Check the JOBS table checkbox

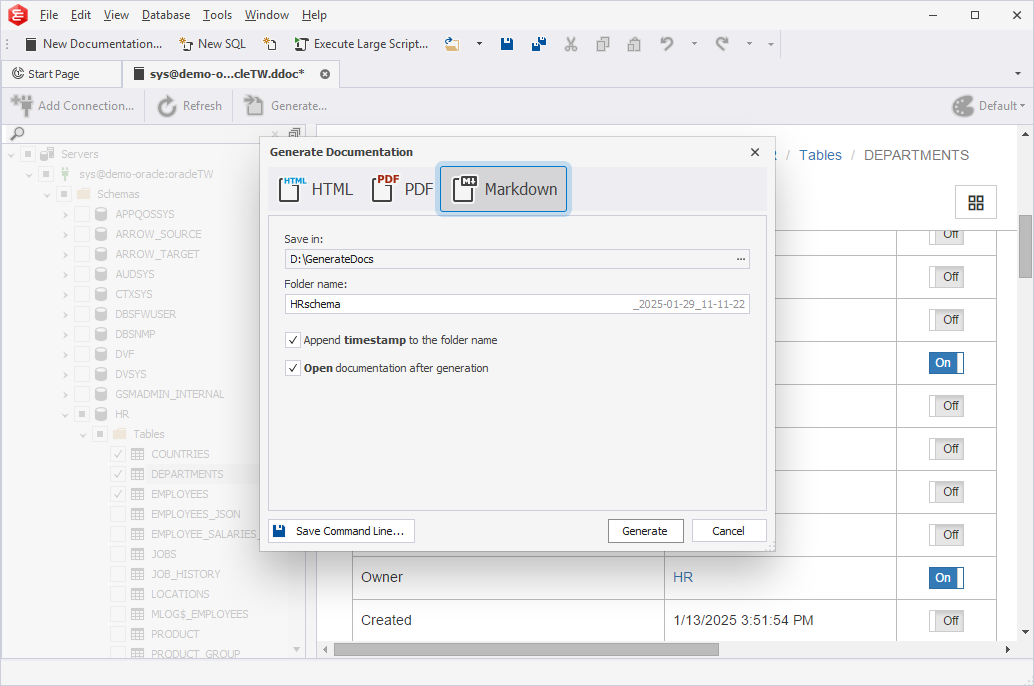point(118,554)
